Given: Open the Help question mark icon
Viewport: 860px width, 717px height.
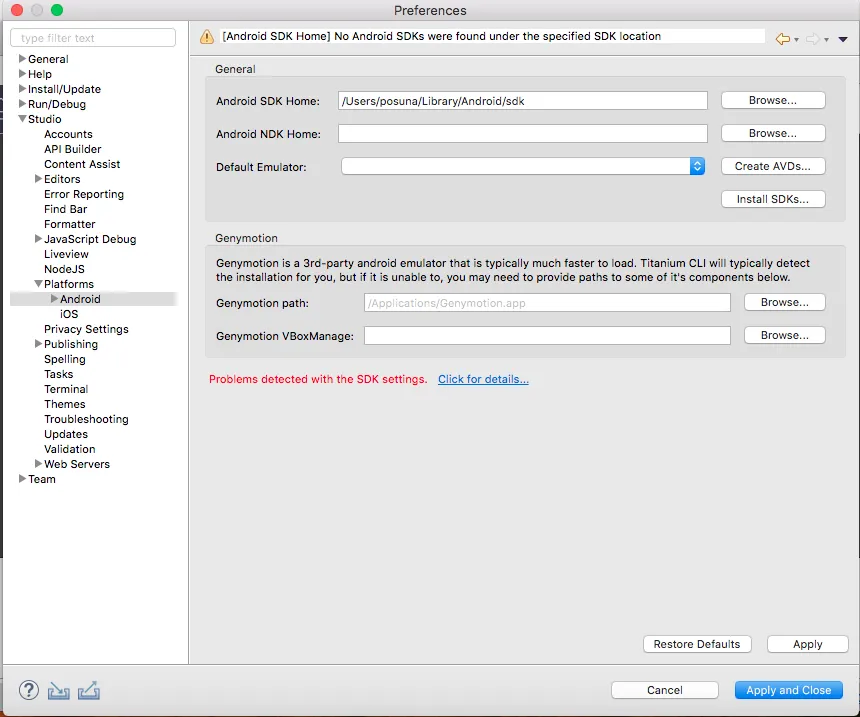Looking at the screenshot, I should click(29, 690).
